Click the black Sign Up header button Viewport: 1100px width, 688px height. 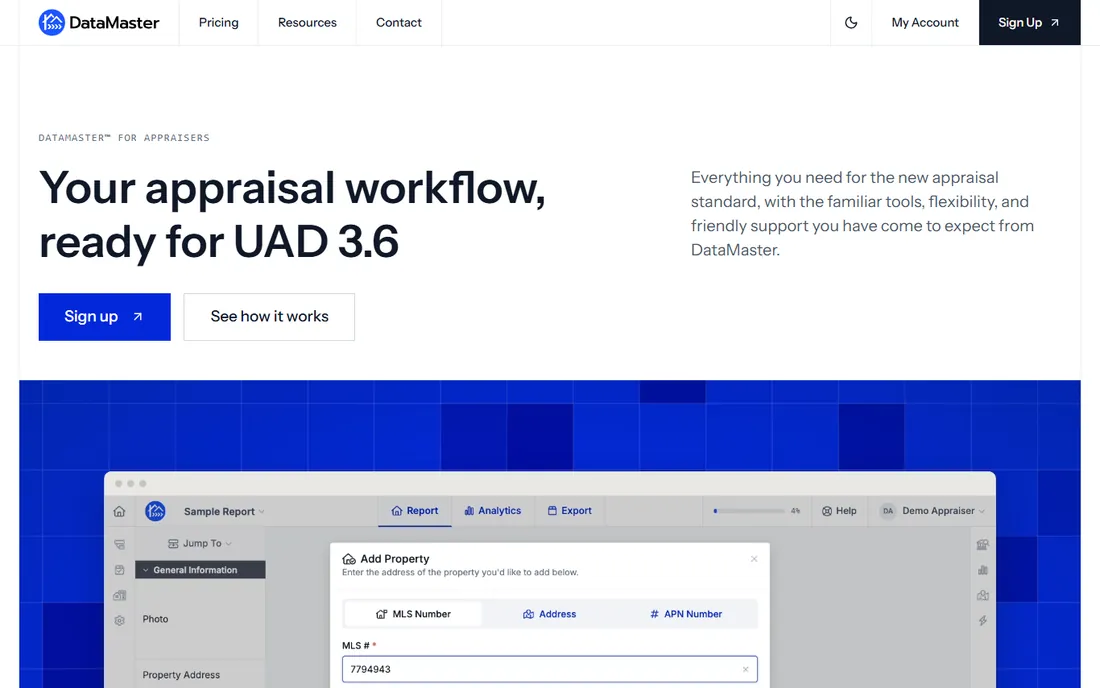1029,22
